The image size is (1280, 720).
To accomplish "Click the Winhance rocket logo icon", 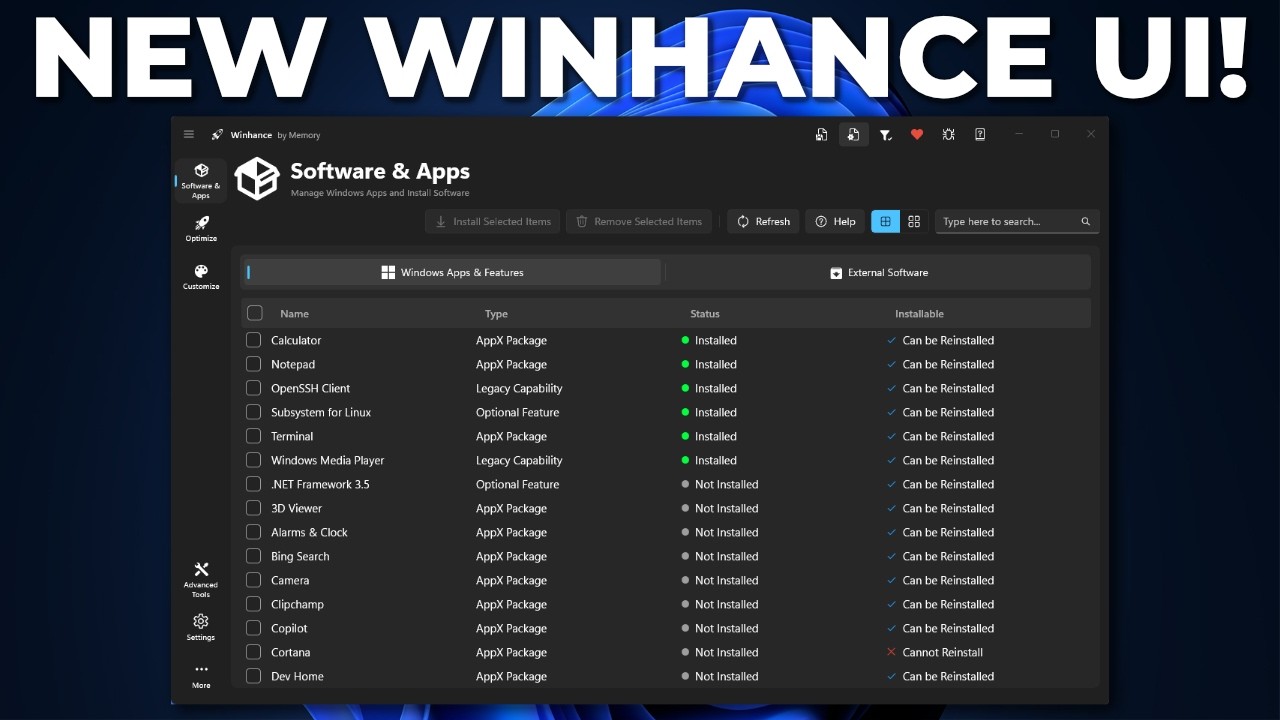I will pyautogui.click(x=217, y=134).
